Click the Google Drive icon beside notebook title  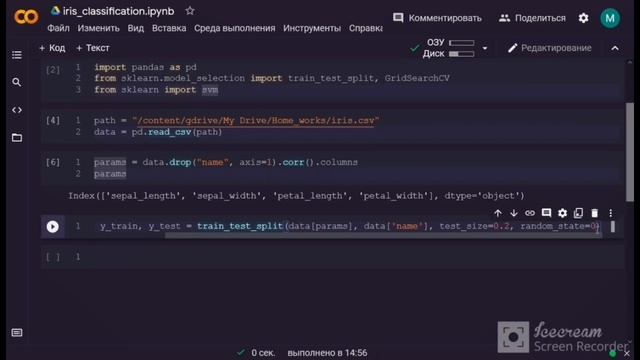[x=55, y=11]
